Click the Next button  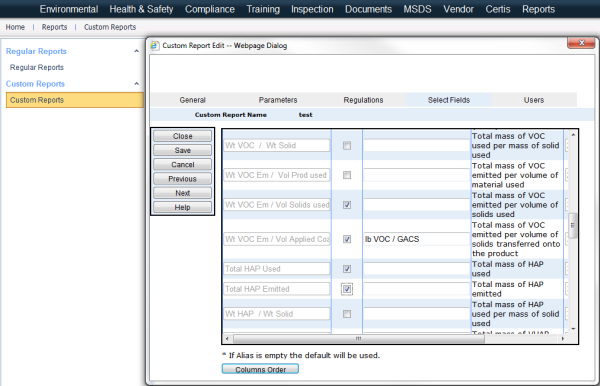(x=183, y=193)
